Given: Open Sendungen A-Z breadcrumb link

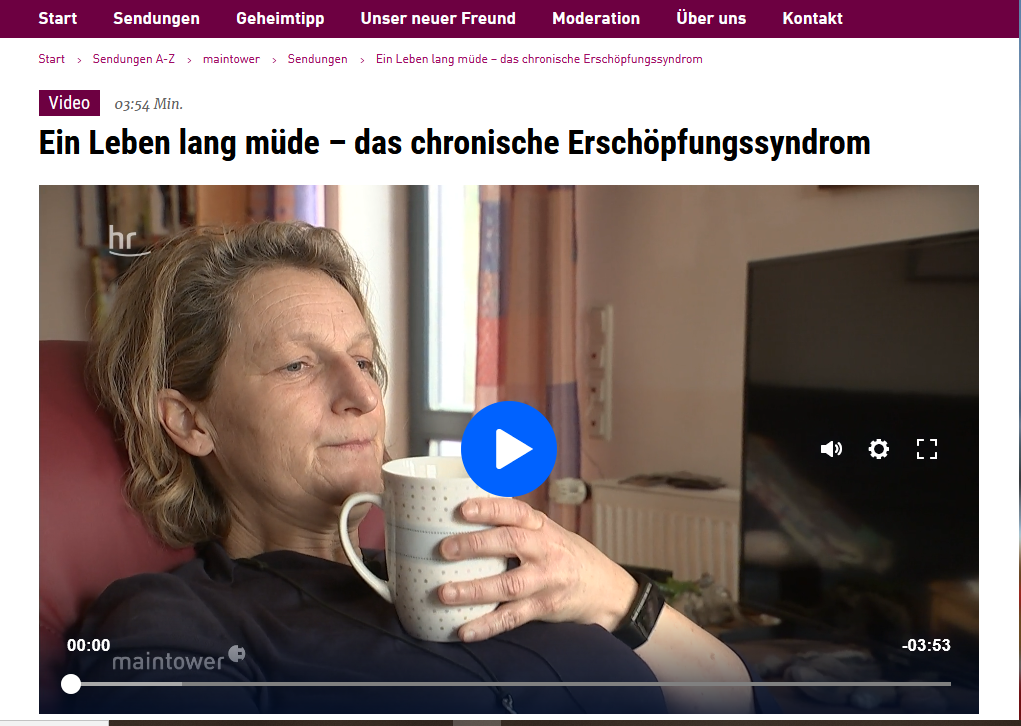Looking at the screenshot, I should click(x=133, y=59).
